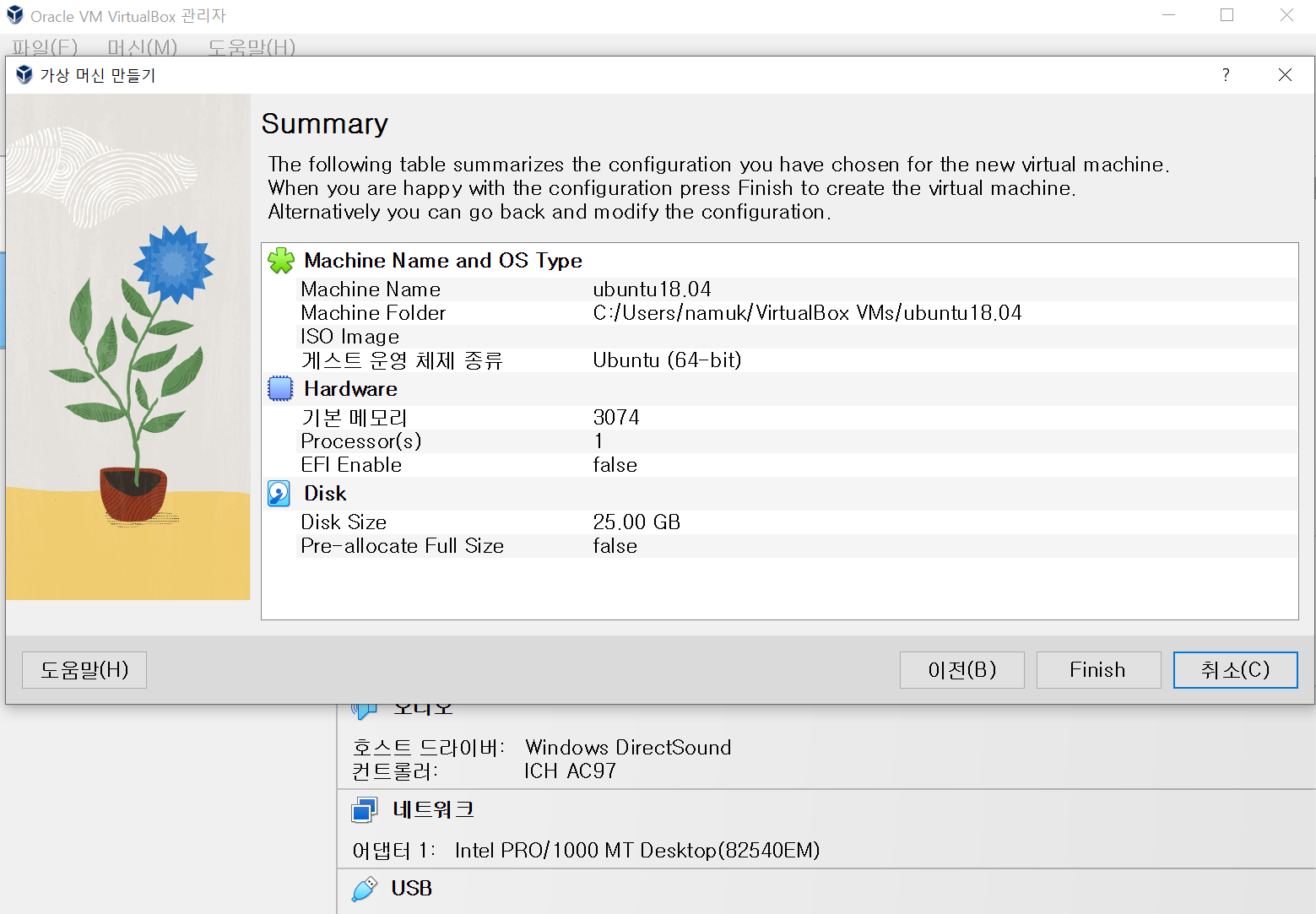Image resolution: width=1316 pixels, height=914 pixels.
Task: Select the Disk Size row label
Action: click(x=344, y=522)
